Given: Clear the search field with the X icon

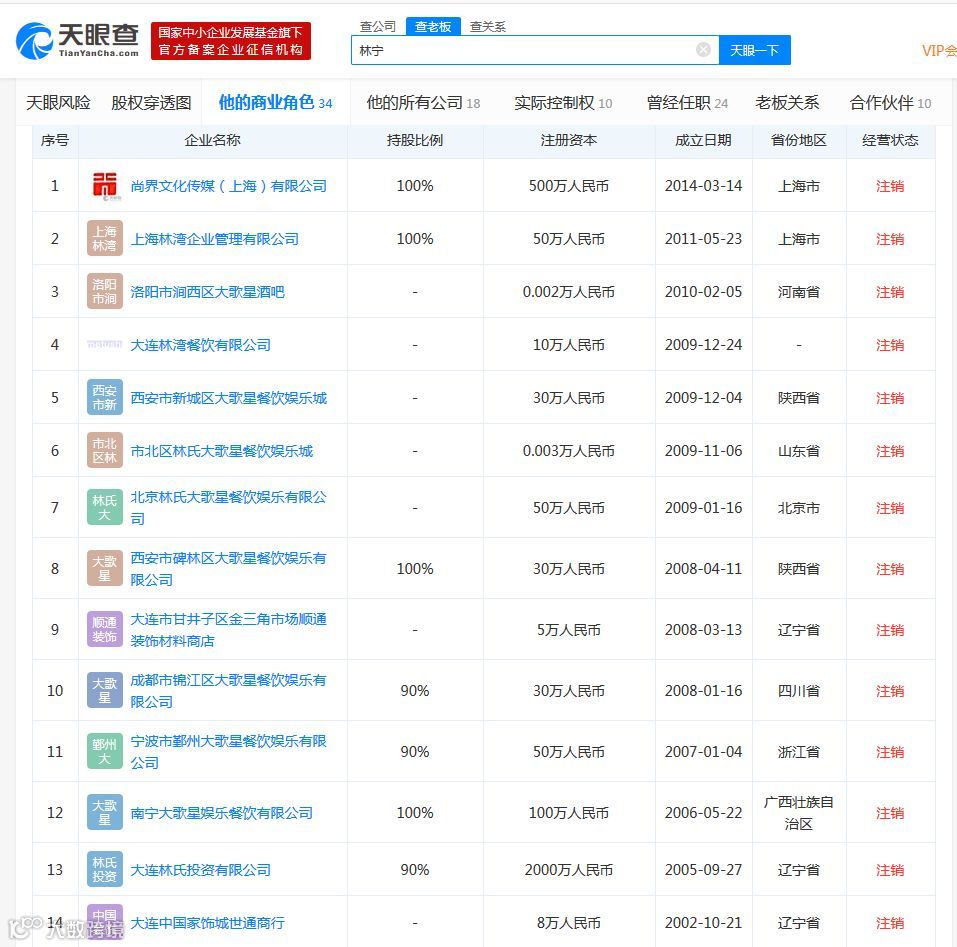Looking at the screenshot, I should click(x=703, y=50).
